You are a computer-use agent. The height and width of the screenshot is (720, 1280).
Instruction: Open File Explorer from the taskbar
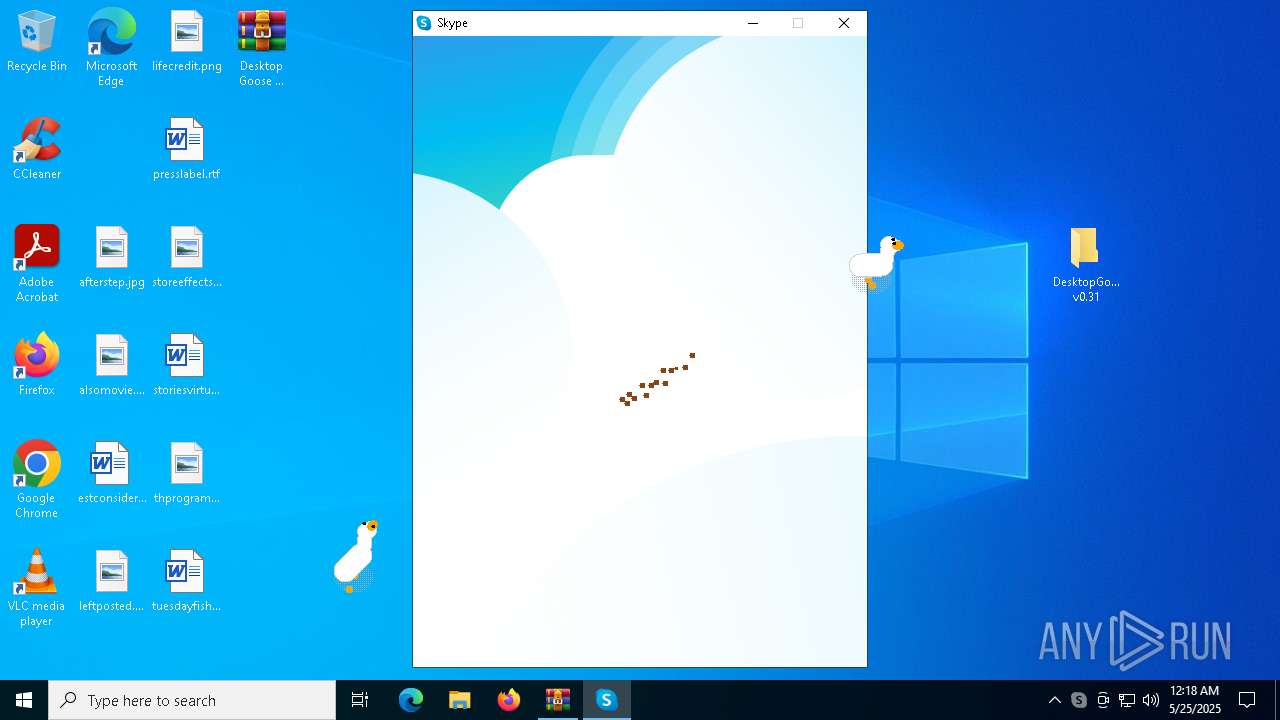coord(460,700)
